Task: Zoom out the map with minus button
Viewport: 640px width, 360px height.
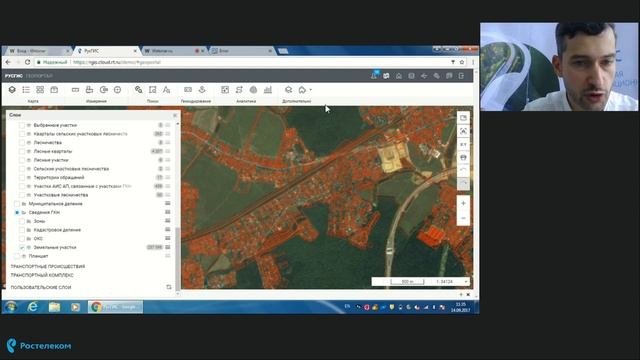Action: (x=463, y=218)
